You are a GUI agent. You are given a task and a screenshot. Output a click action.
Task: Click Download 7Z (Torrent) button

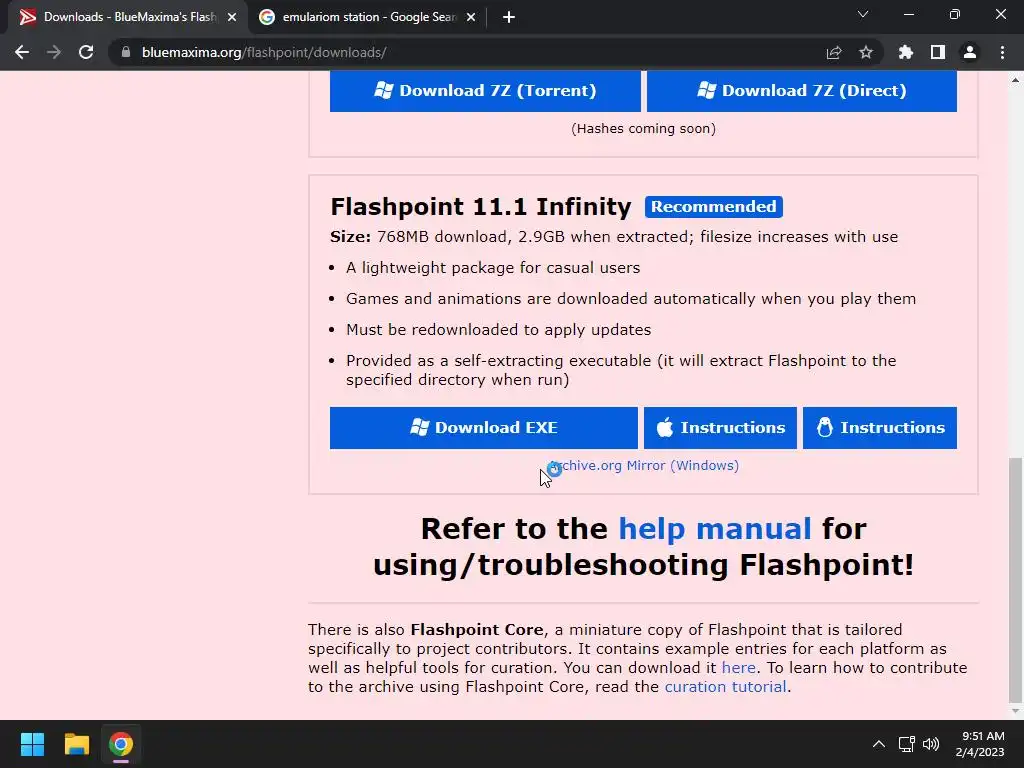tap(485, 91)
